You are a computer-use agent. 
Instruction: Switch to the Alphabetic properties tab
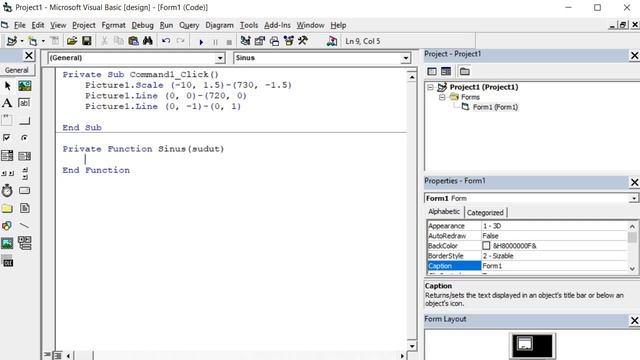coord(444,212)
